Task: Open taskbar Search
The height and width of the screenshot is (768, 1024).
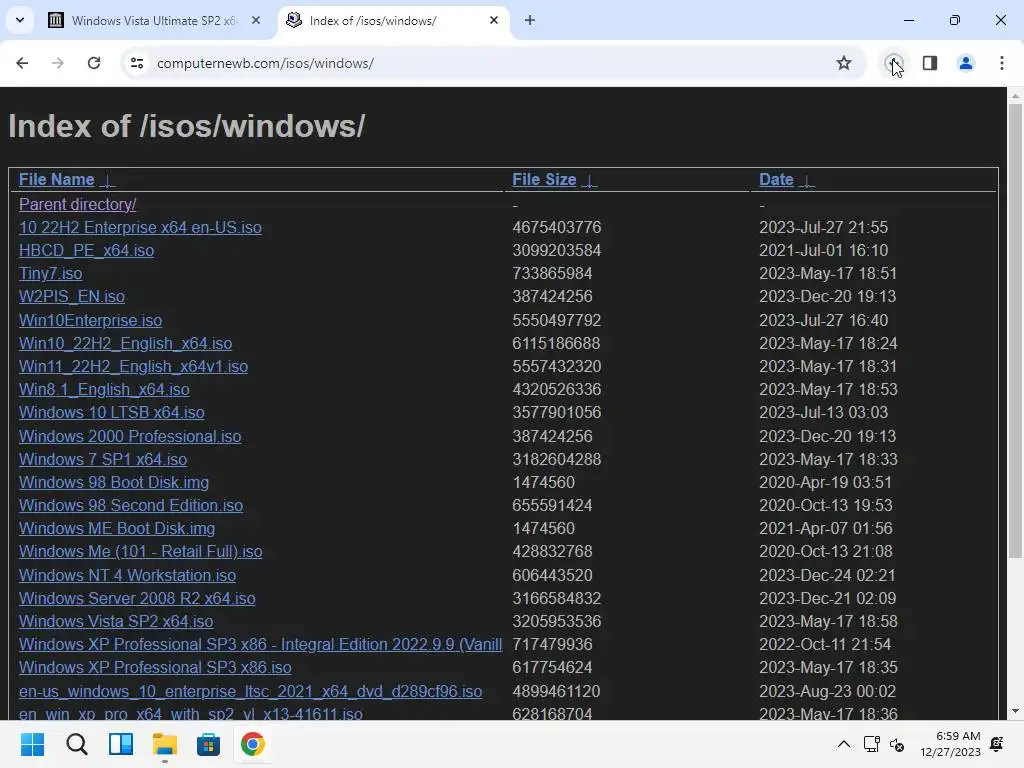Action: point(76,744)
